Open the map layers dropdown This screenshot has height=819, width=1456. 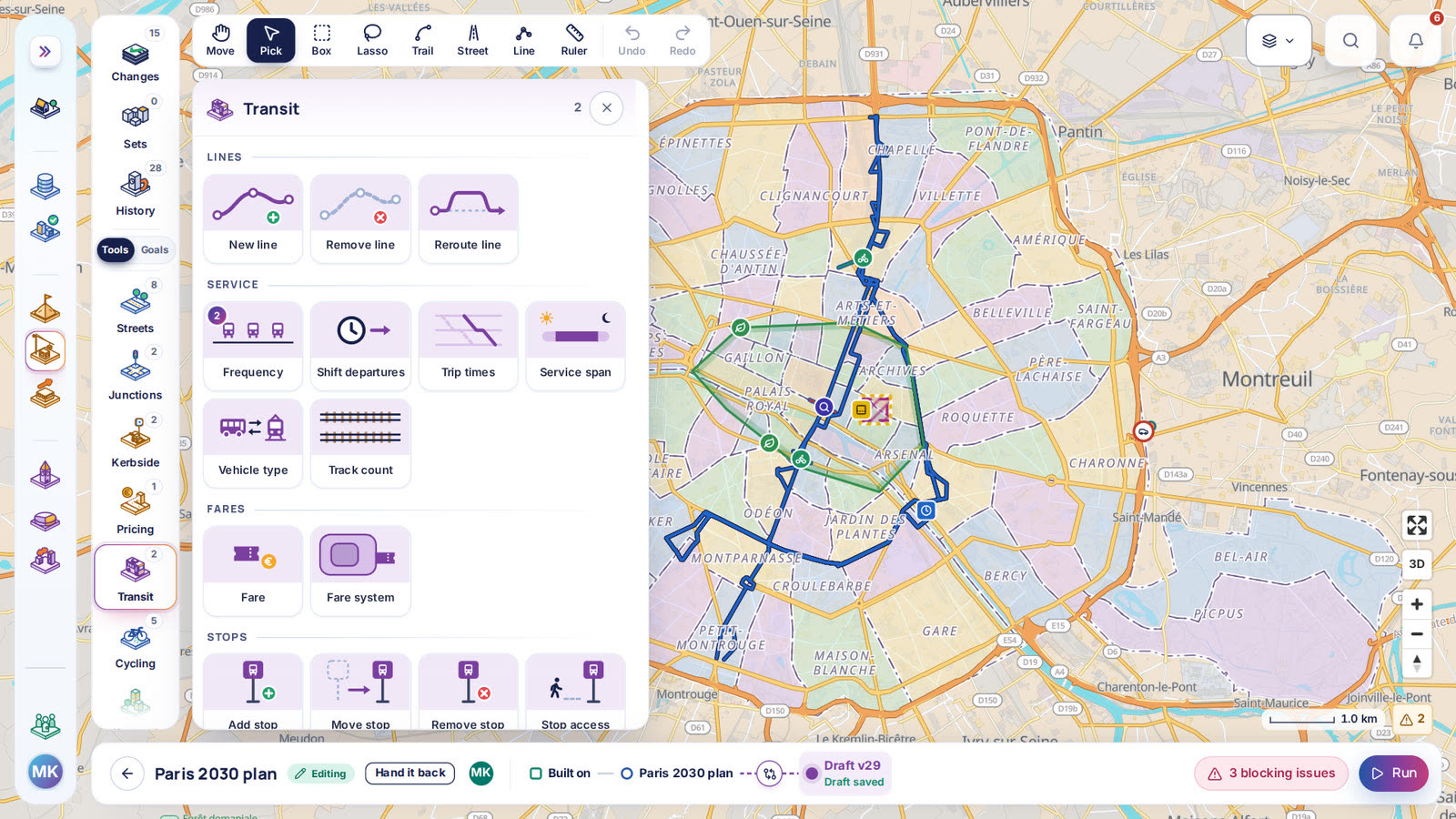coord(1279,40)
